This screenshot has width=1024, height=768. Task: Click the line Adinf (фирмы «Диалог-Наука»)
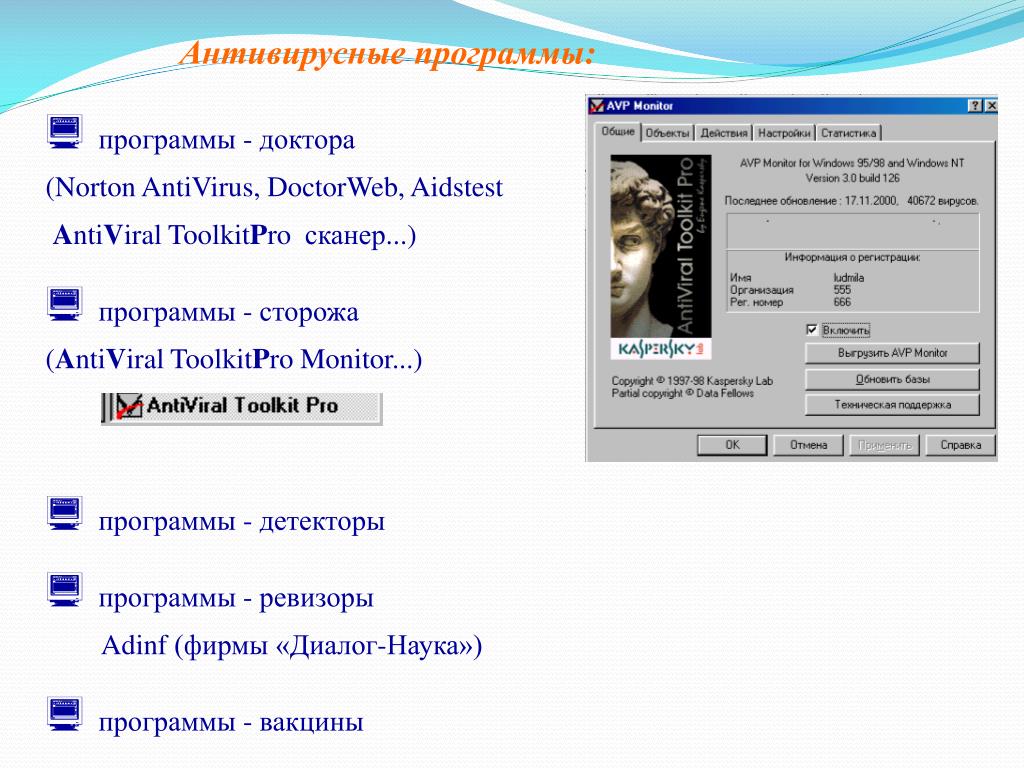pyautogui.click(x=292, y=646)
